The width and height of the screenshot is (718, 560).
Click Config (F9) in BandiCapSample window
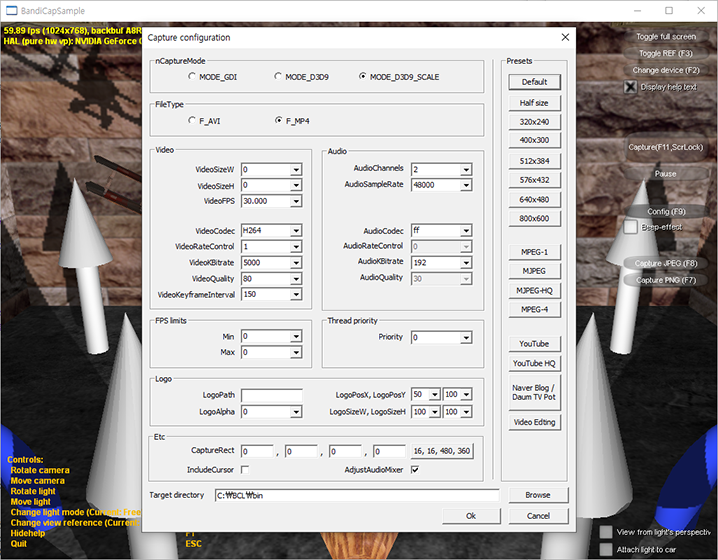666,212
